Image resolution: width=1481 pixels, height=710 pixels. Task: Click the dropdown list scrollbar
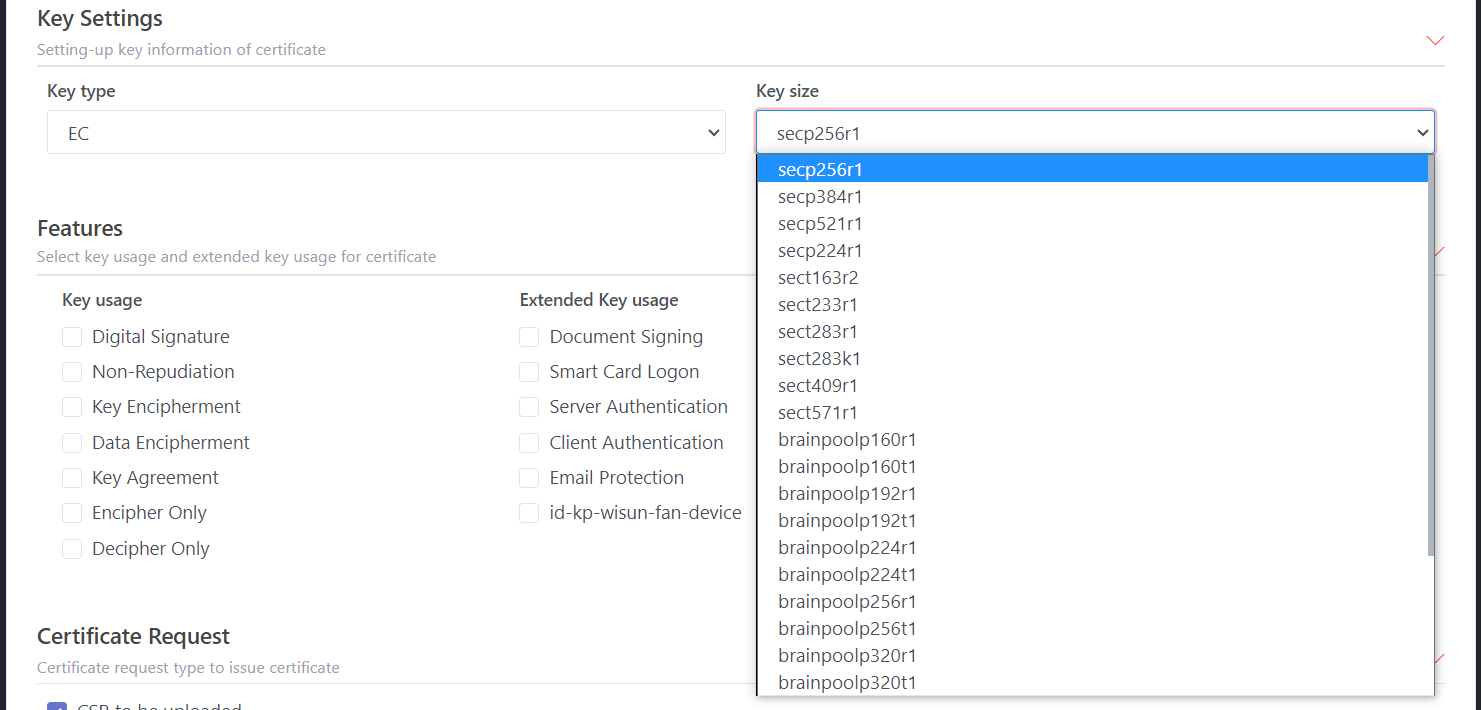pos(1430,355)
